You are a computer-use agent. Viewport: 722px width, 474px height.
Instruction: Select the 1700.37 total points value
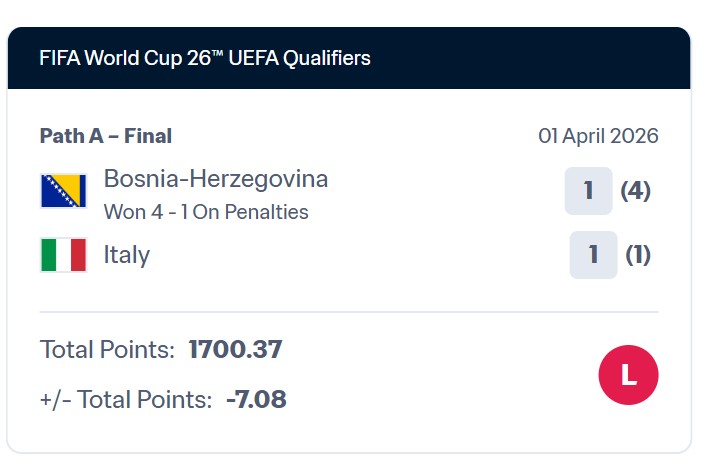point(235,350)
